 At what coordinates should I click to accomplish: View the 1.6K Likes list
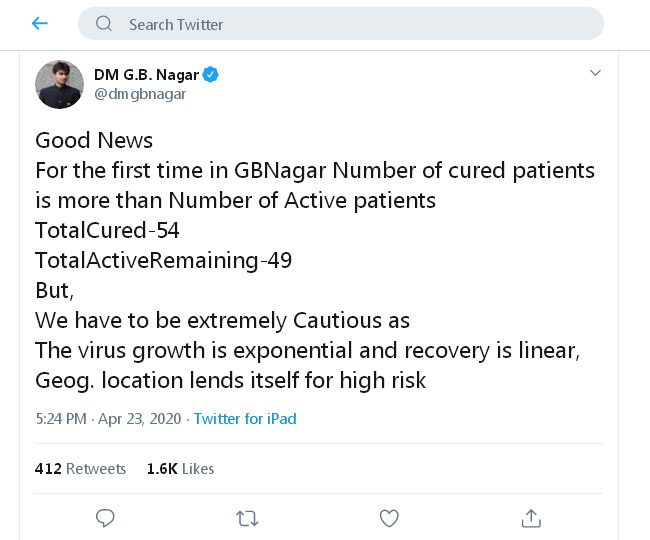pyautogui.click(x=180, y=468)
